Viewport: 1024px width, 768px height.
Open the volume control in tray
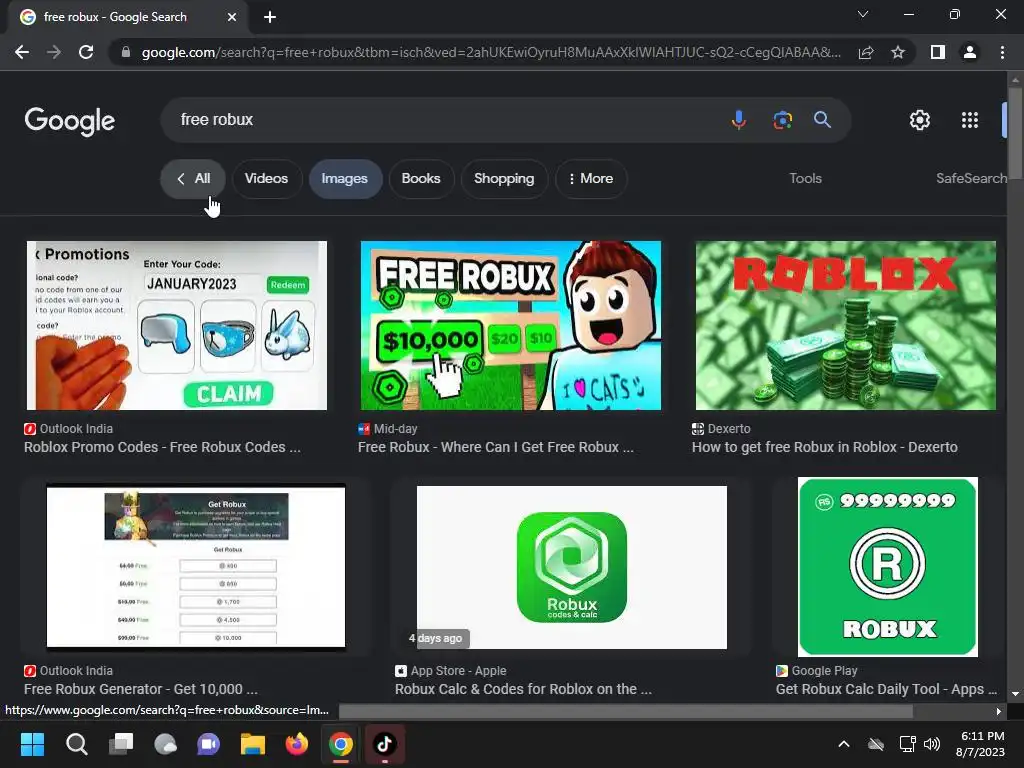[x=933, y=744]
